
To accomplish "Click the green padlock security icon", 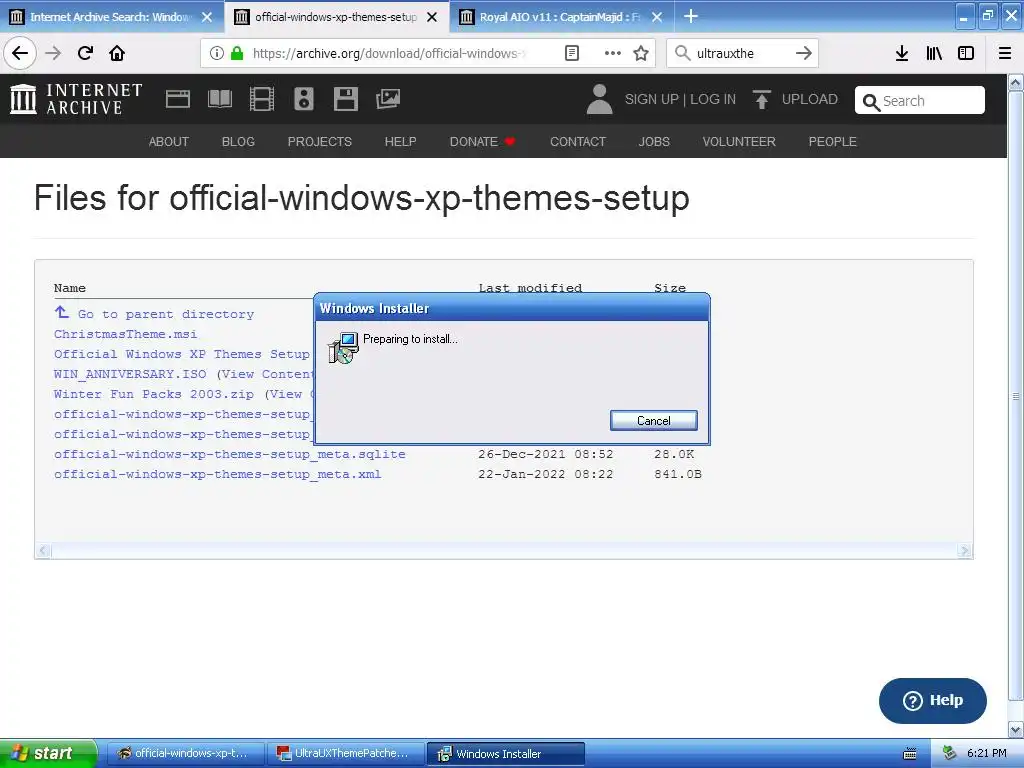I will pos(237,53).
